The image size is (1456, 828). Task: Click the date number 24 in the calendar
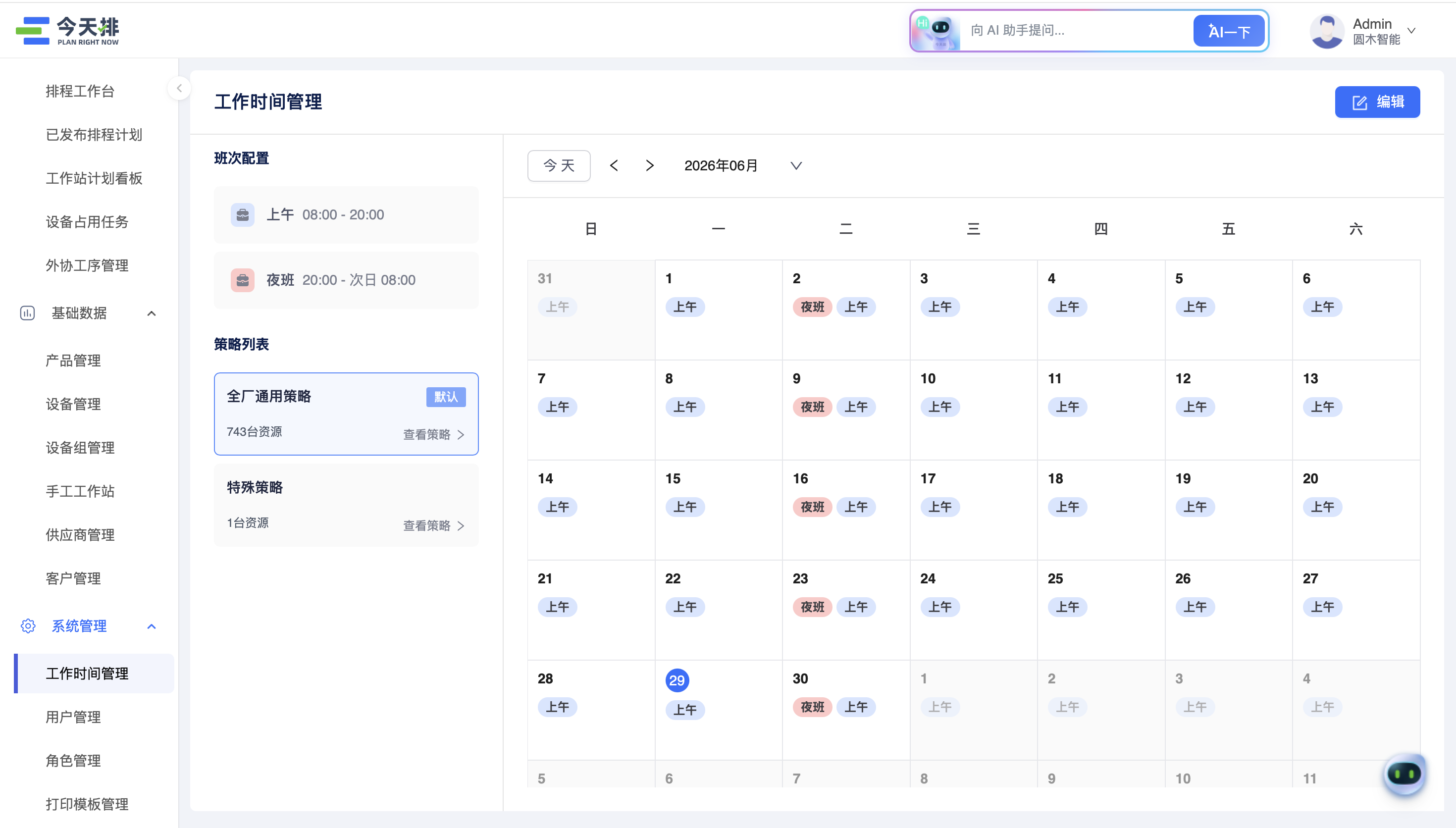927,579
